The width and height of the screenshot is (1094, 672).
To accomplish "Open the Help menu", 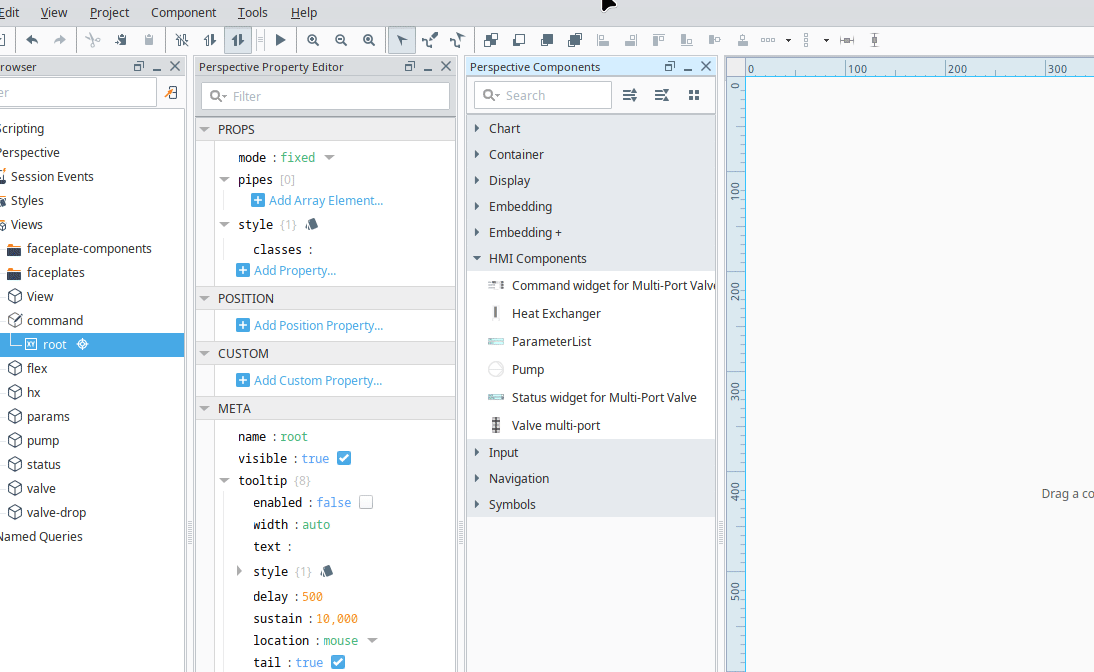I will pos(304,13).
